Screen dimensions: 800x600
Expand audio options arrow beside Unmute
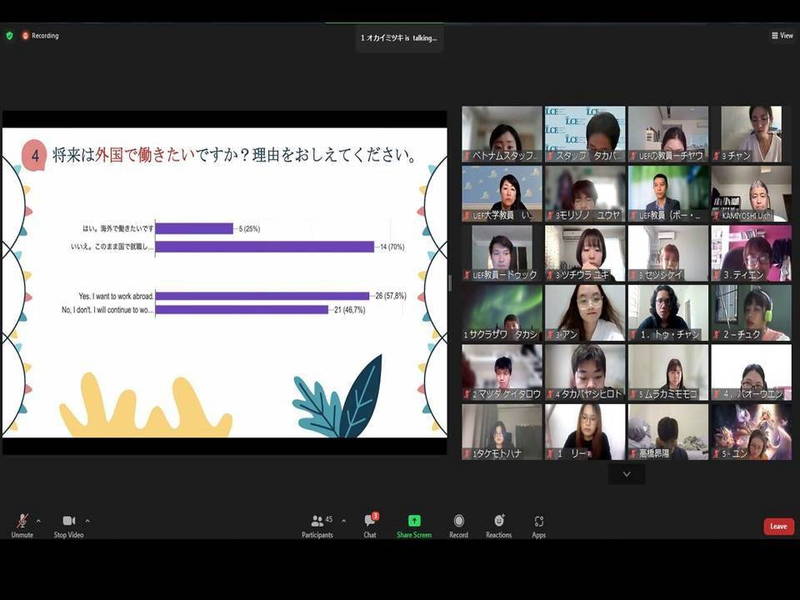38,520
